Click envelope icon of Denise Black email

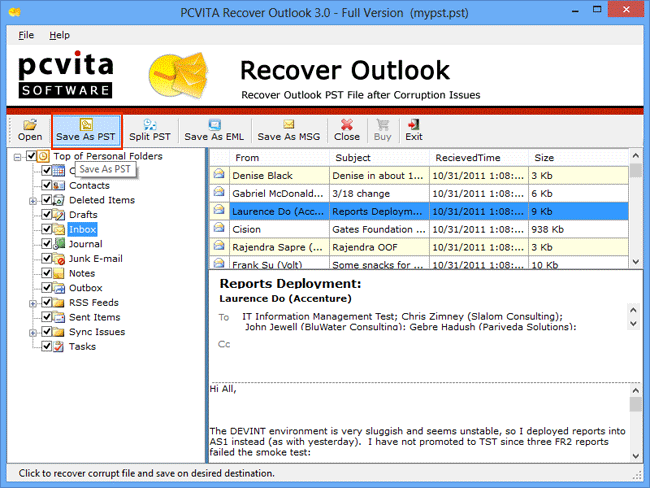219,174
